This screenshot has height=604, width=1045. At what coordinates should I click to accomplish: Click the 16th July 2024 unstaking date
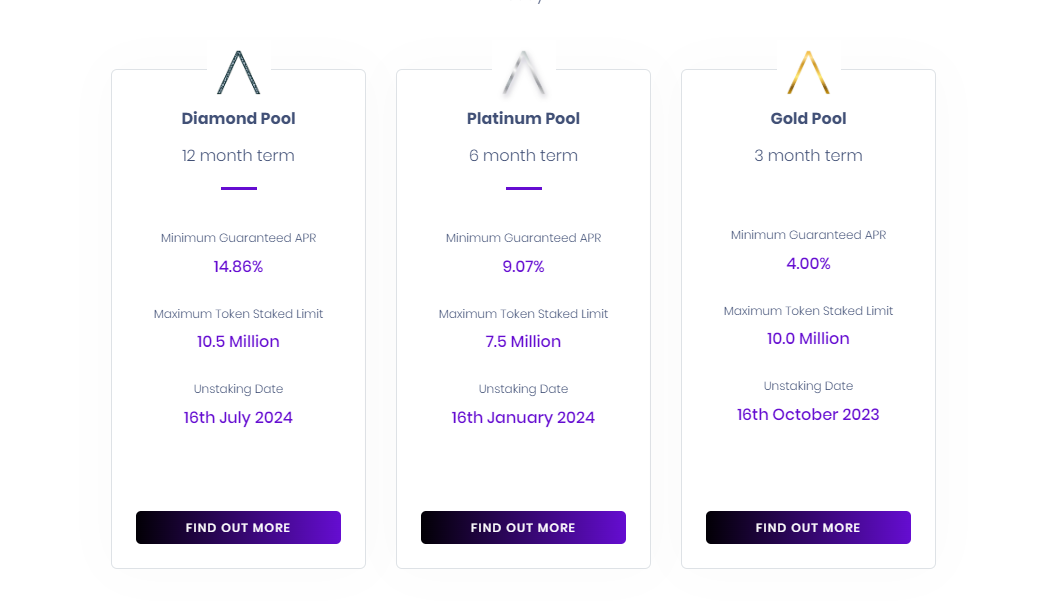click(x=238, y=418)
